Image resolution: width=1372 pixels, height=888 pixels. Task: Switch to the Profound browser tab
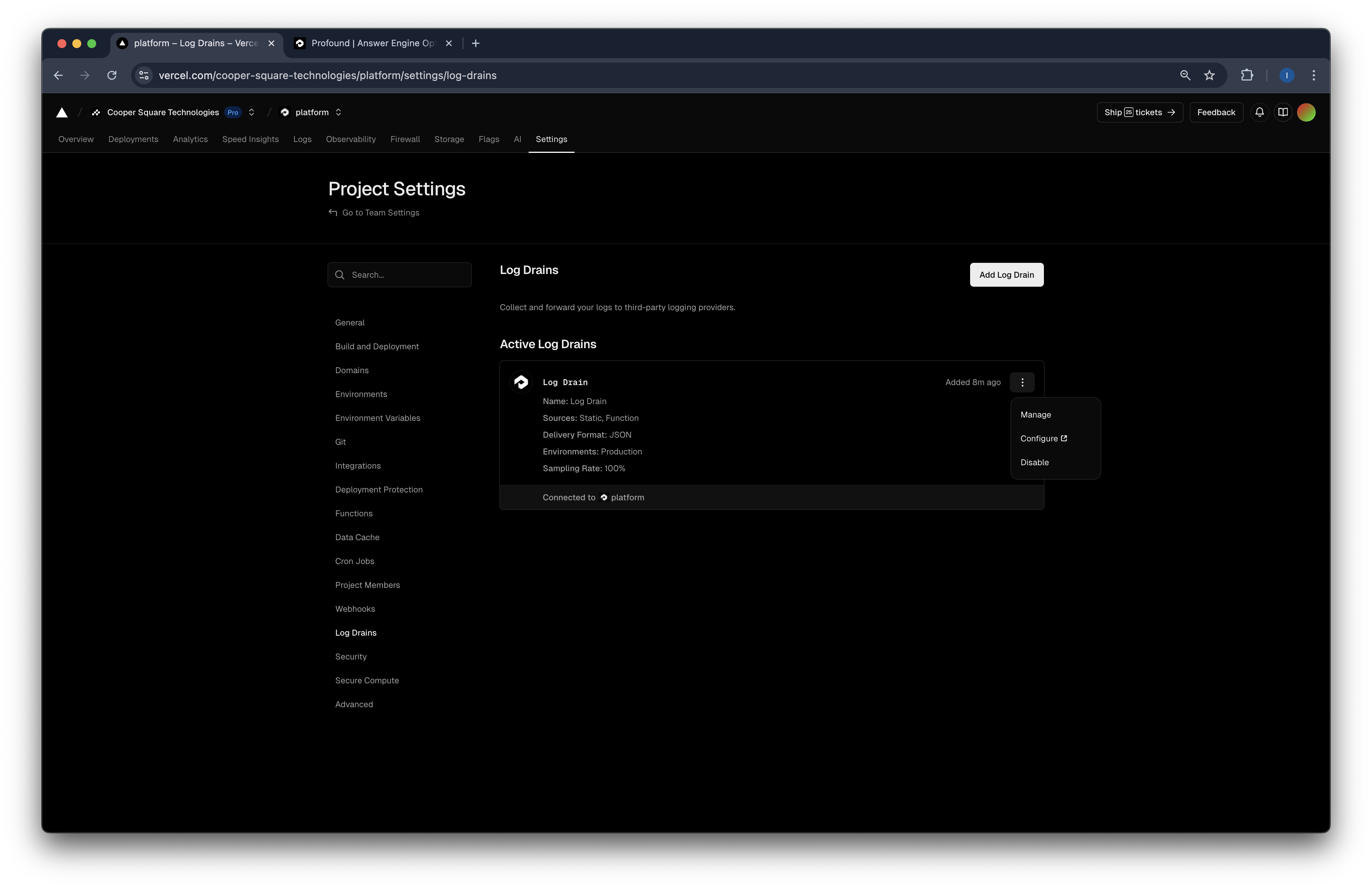[372, 43]
